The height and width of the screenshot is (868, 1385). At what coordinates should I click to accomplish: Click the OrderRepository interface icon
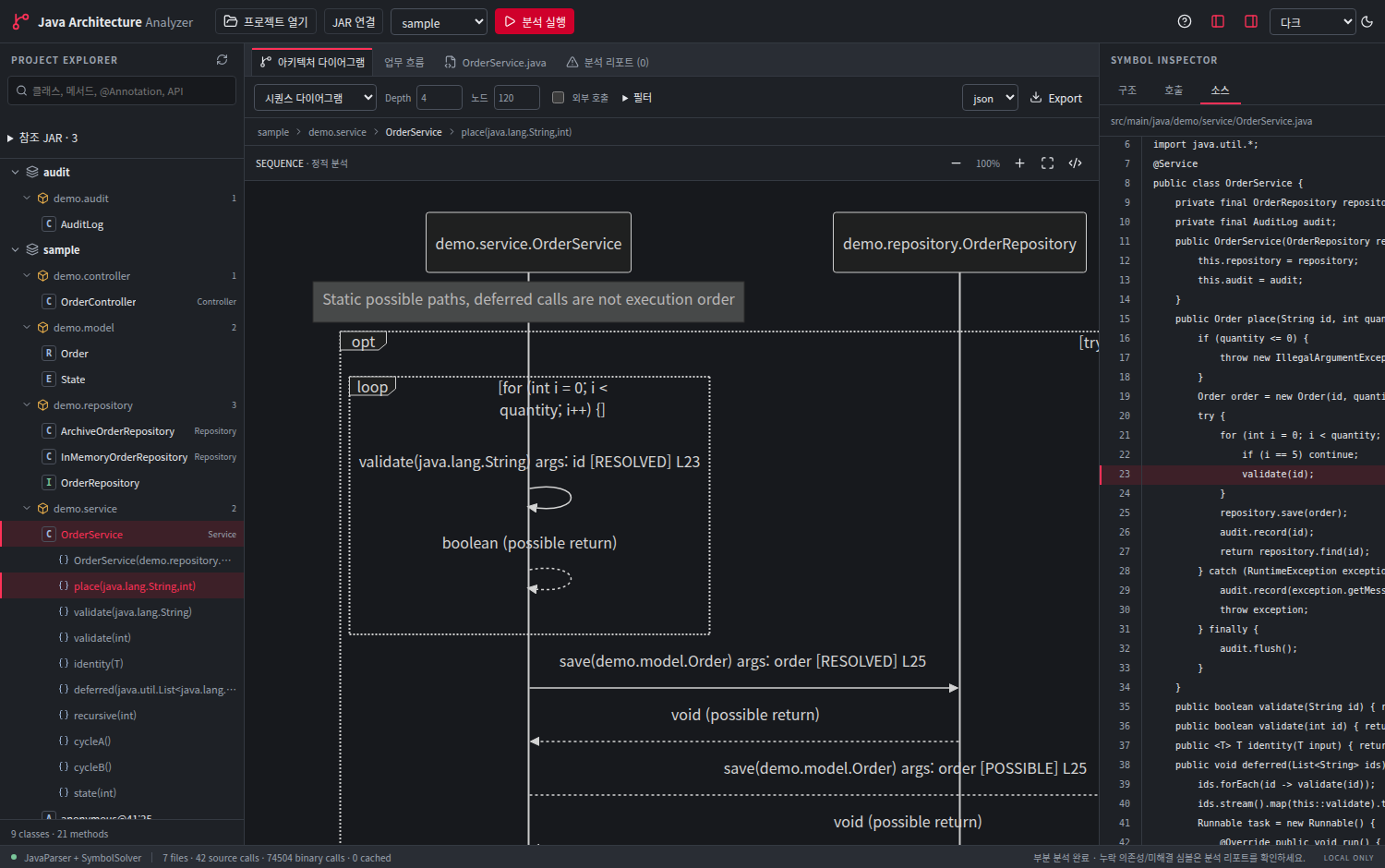pos(49,482)
